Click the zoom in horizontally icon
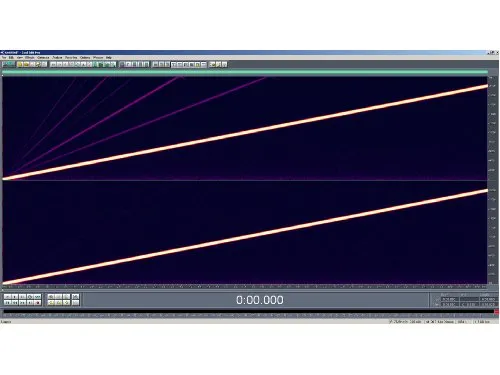The width and height of the screenshot is (500, 375). pyautogui.click(x=51, y=296)
